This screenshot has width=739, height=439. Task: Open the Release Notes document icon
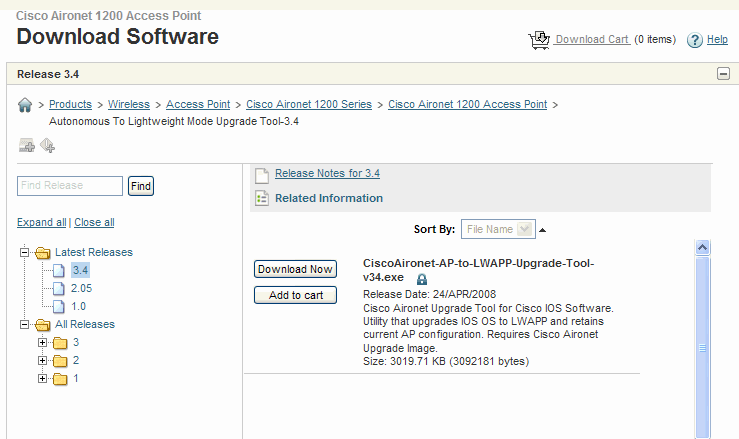[262, 175]
